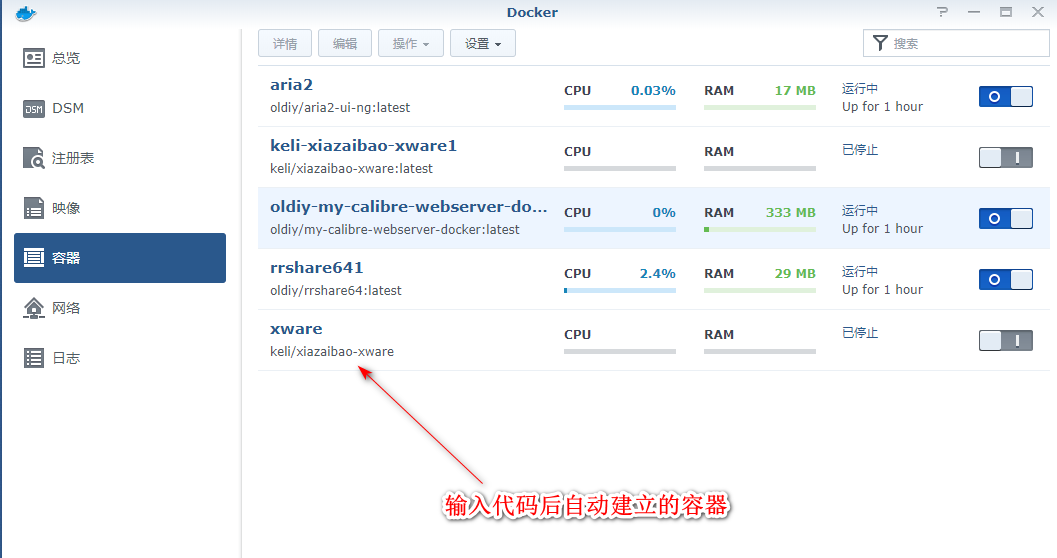Toggle the oldiy-my-calibre-webserver container switch
Screen dimensions: 1057x558
click(x=1006, y=218)
